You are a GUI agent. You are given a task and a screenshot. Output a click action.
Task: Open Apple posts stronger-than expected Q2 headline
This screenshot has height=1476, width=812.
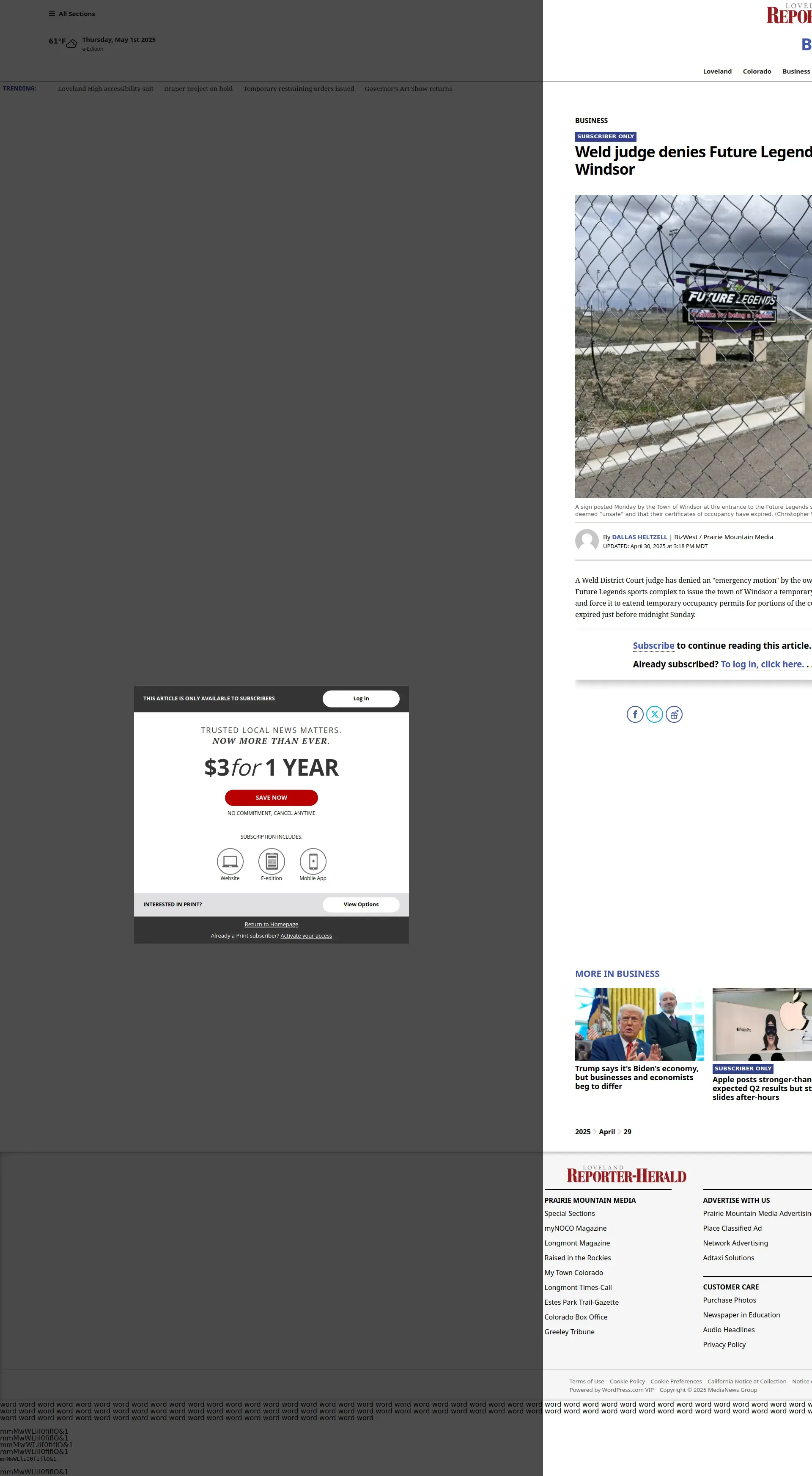pyautogui.click(x=762, y=1088)
